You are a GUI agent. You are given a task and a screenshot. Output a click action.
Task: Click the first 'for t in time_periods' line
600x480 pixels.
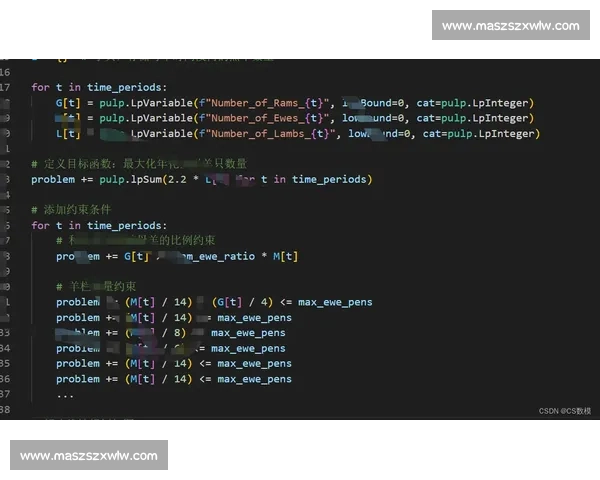click(100, 87)
